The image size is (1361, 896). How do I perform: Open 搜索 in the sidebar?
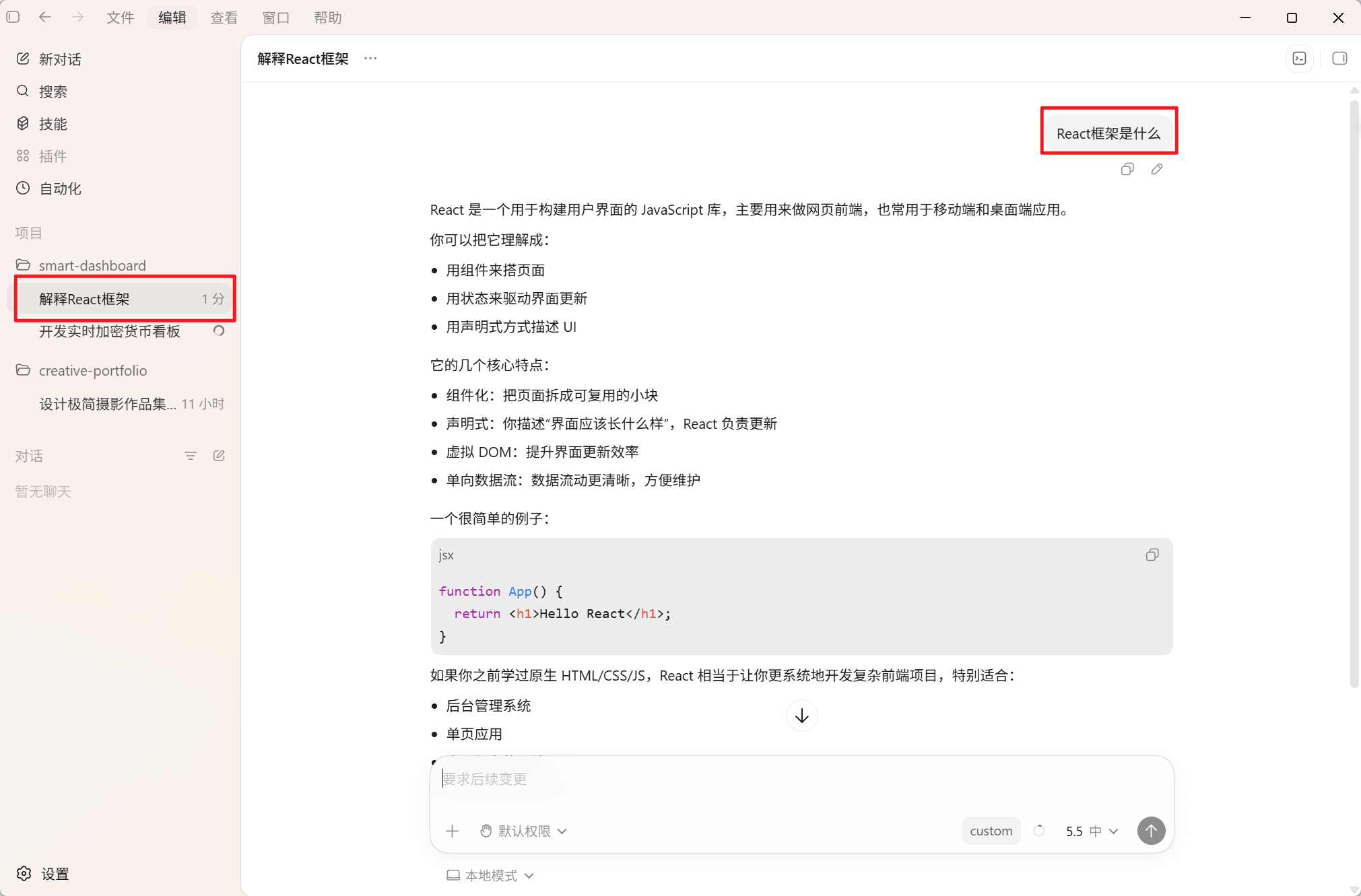coord(121,92)
